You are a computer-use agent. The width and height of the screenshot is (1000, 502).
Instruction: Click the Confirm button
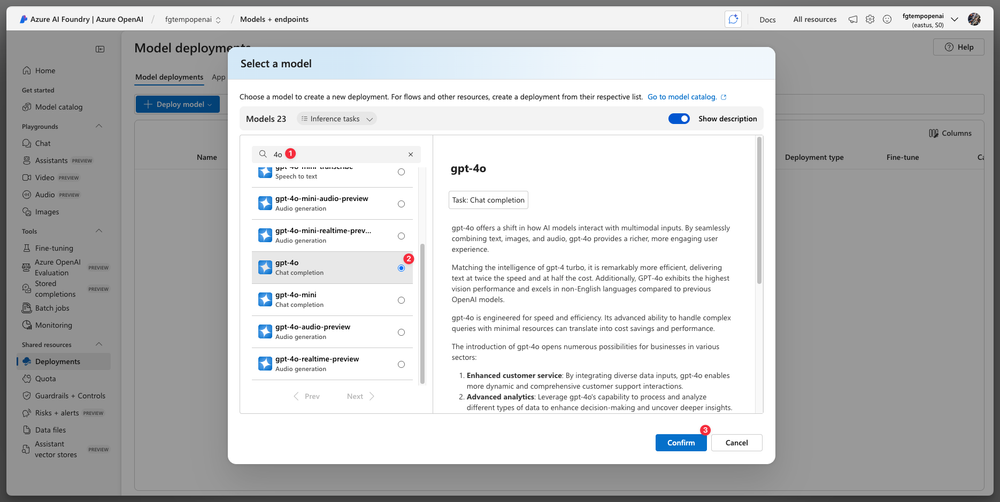[x=681, y=443]
